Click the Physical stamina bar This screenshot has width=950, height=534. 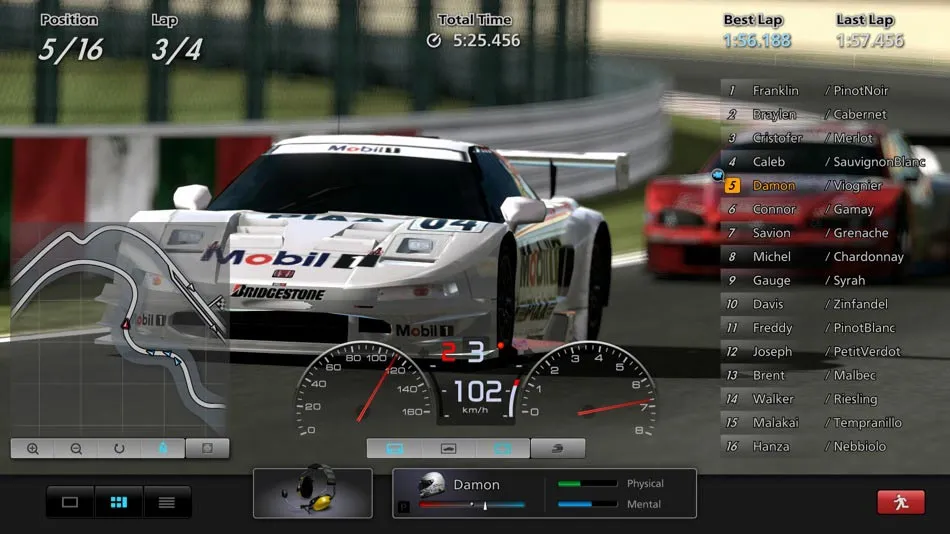coord(587,484)
